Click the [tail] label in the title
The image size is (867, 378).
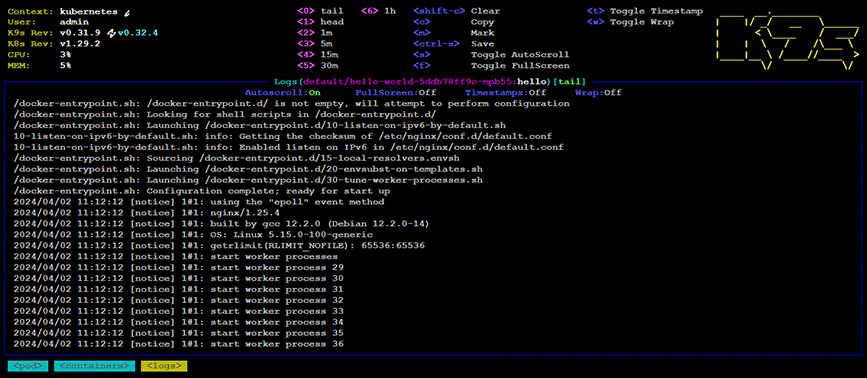[x=569, y=81]
